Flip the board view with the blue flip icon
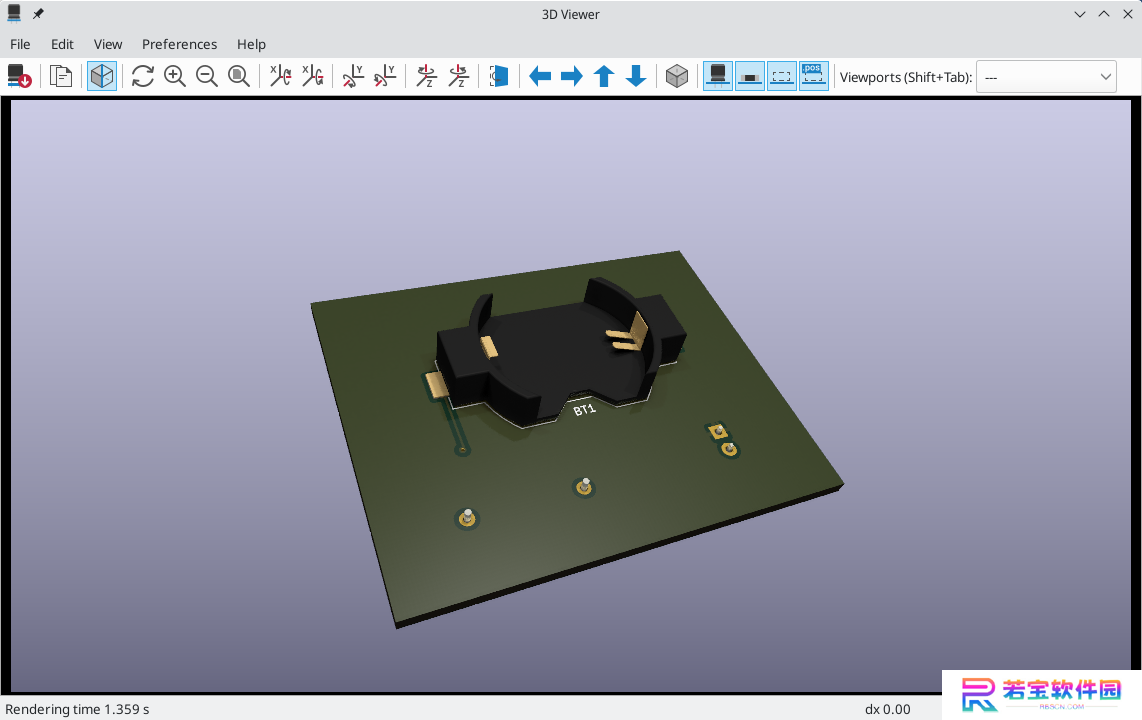The width and height of the screenshot is (1142, 720). [499, 76]
